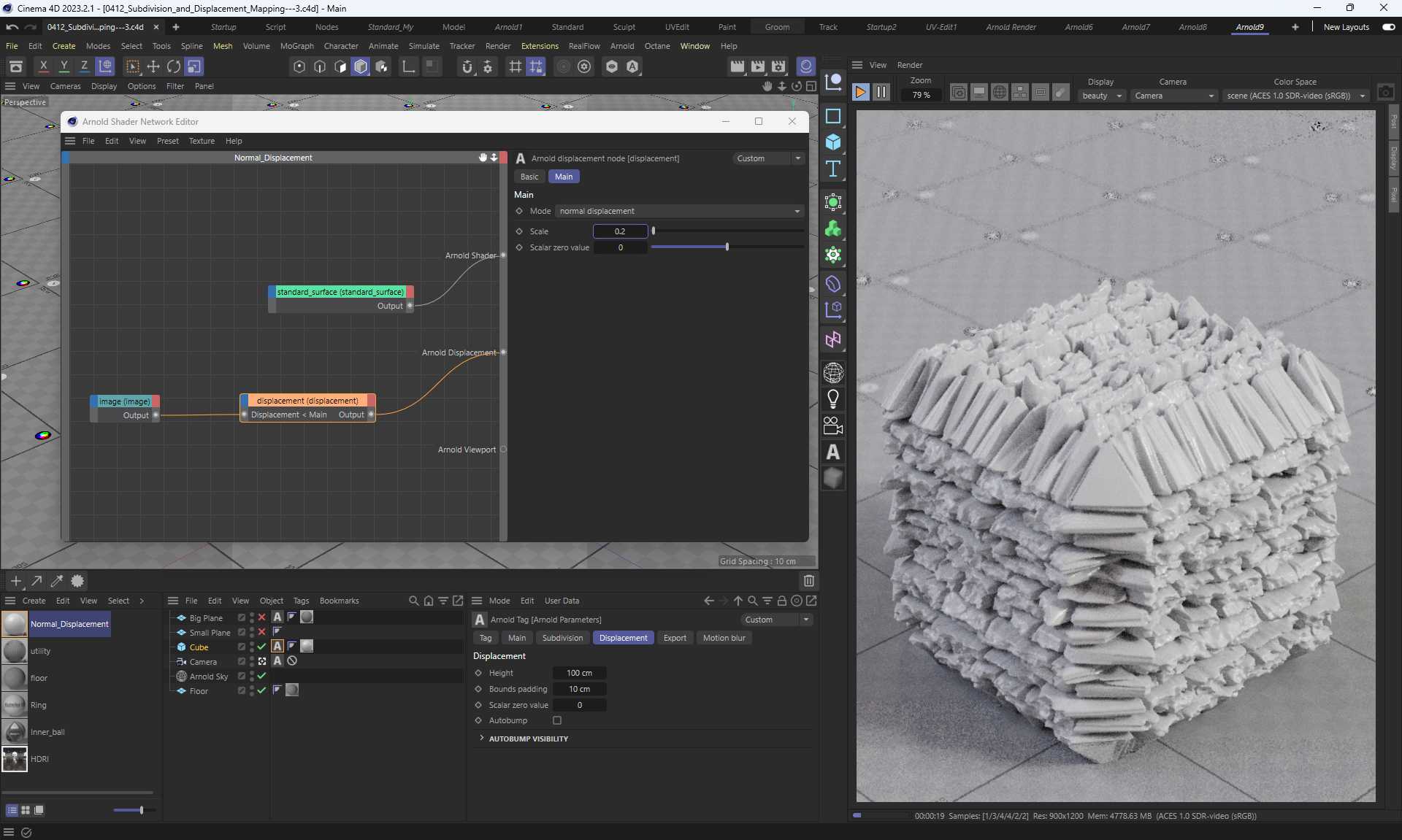The image size is (1402, 840).
Task: Click the trash delete icon above the Attributes panel
Action: coord(808,581)
